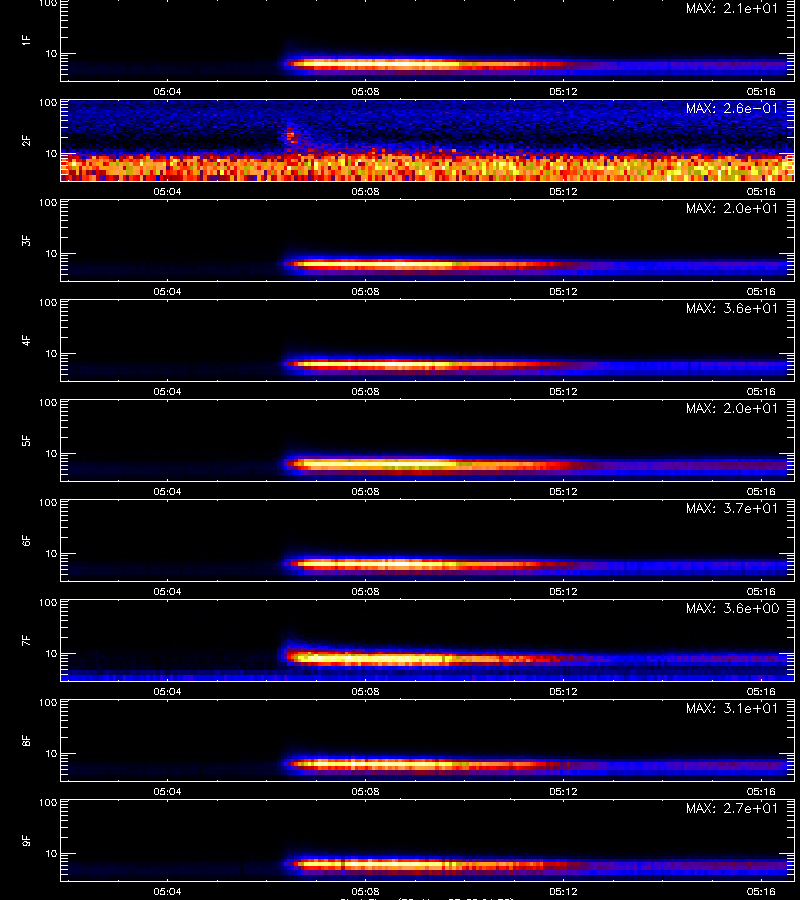Select the 'MAX: 3.6e+00' readout

(732, 608)
